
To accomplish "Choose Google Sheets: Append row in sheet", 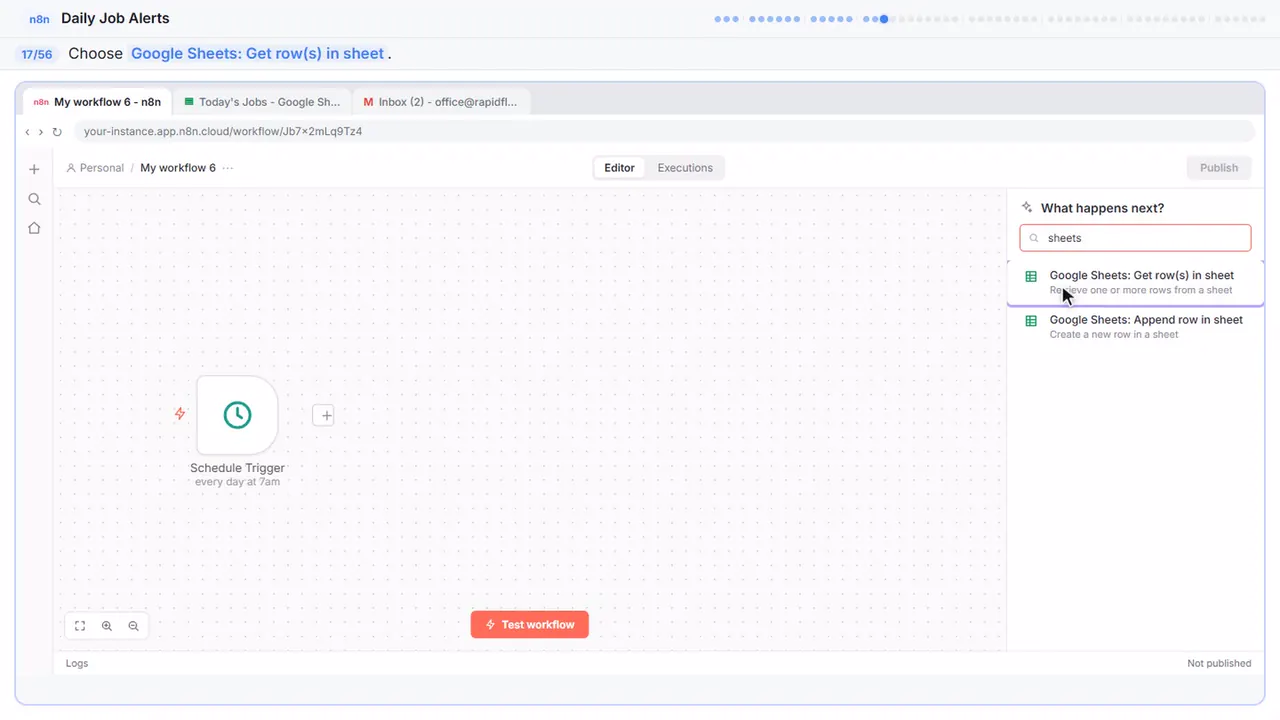I will pos(1135,326).
